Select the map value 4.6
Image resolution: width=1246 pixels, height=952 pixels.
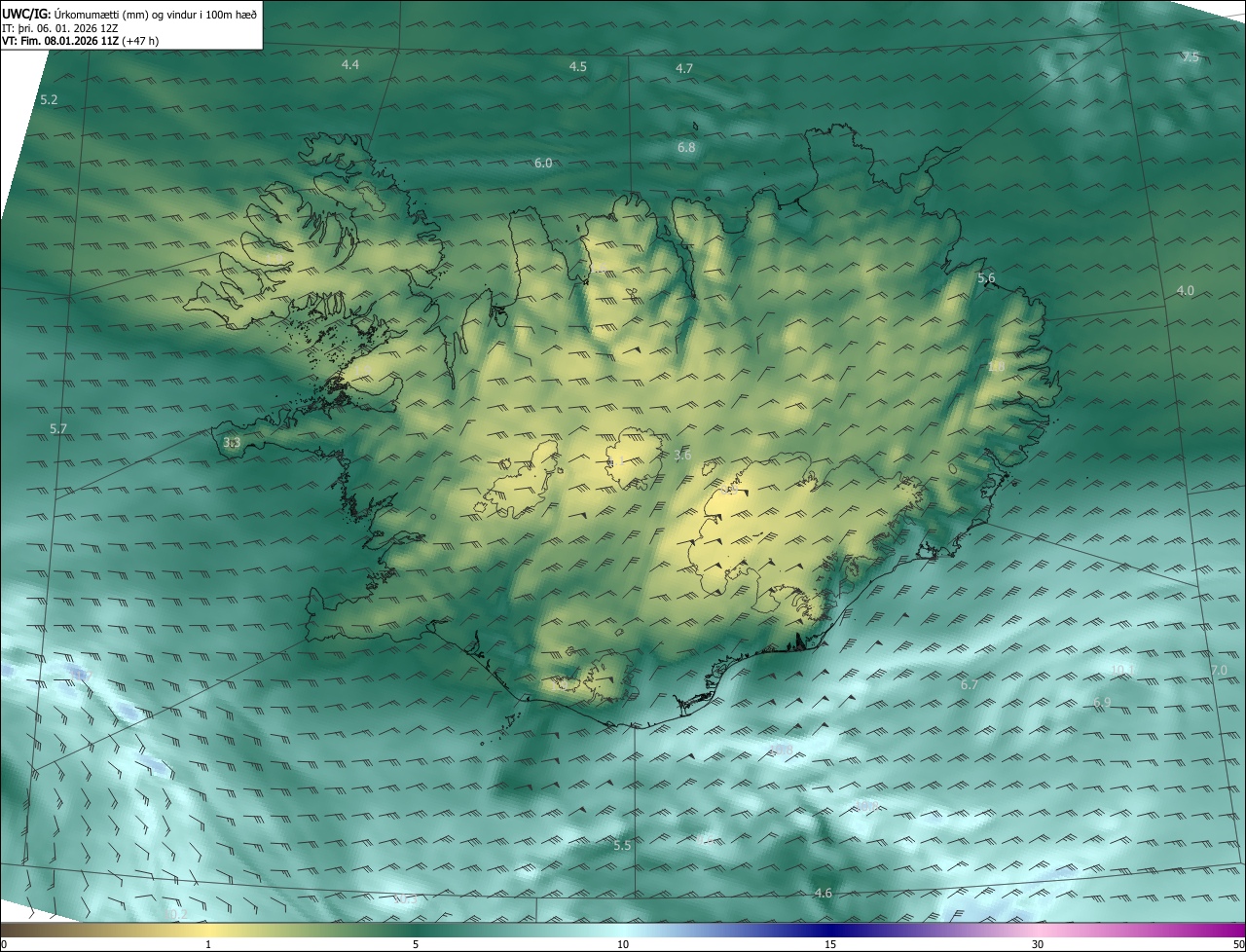[x=824, y=893]
